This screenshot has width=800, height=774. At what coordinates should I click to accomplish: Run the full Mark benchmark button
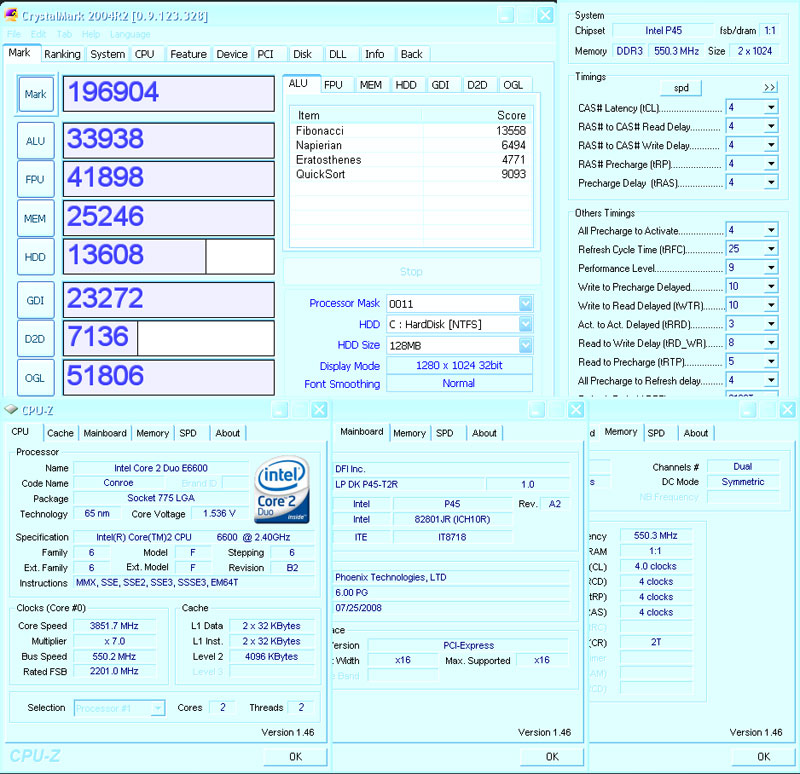coord(35,94)
